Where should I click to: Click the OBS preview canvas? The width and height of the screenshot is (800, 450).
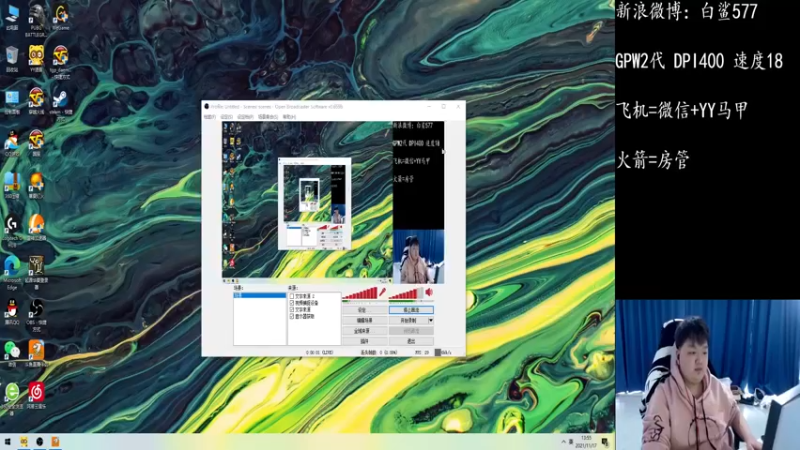pyautogui.click(x=333, y=202)
